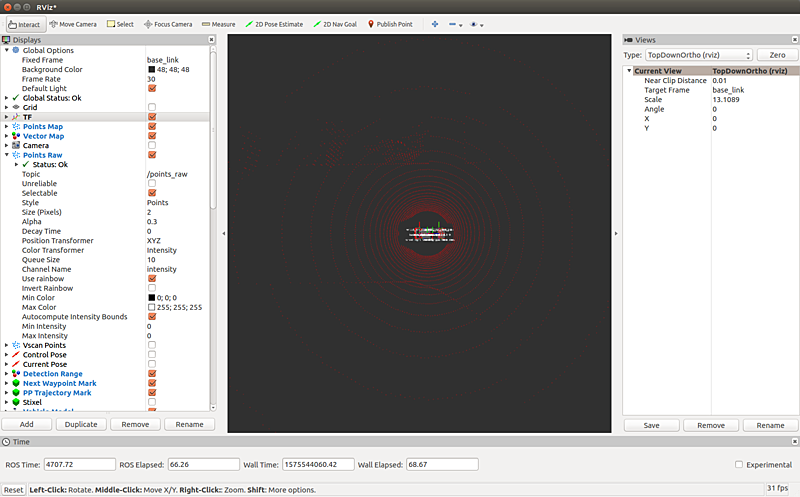Click the Vector Map marker icon
800x497 pixels.
pos(16,136)
